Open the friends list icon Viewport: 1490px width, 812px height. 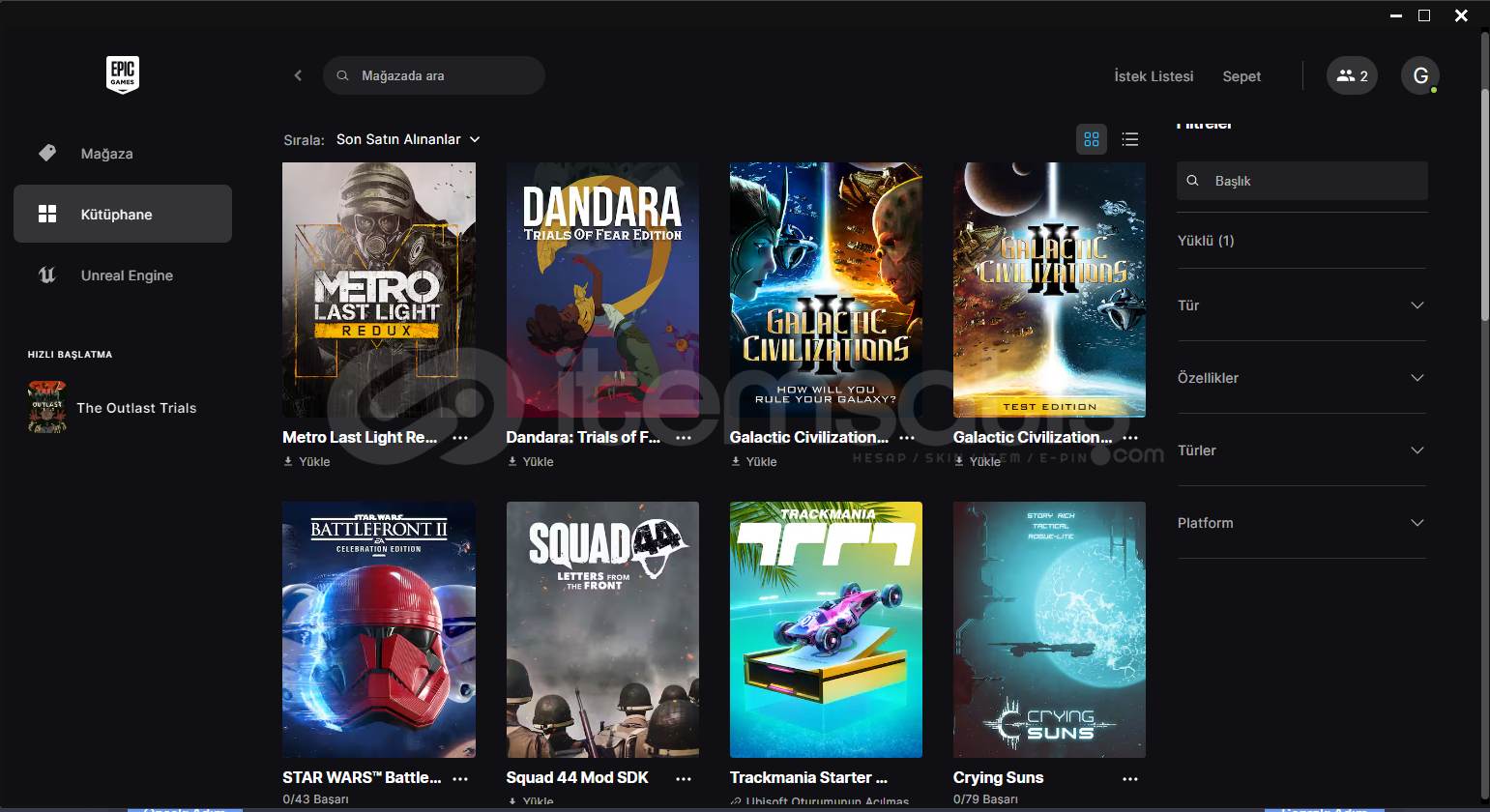pos(1352,75)
